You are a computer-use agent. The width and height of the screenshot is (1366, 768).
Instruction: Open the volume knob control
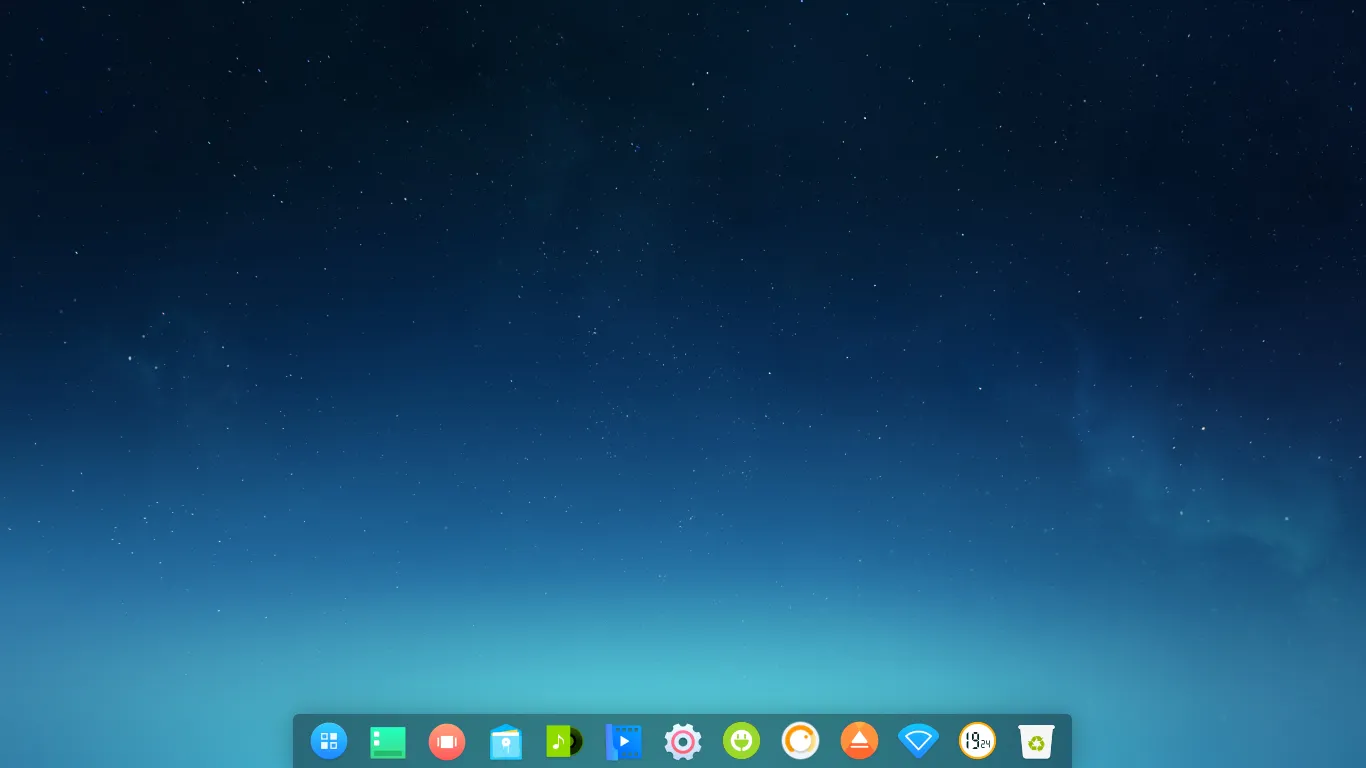click(x=800, y=741)
